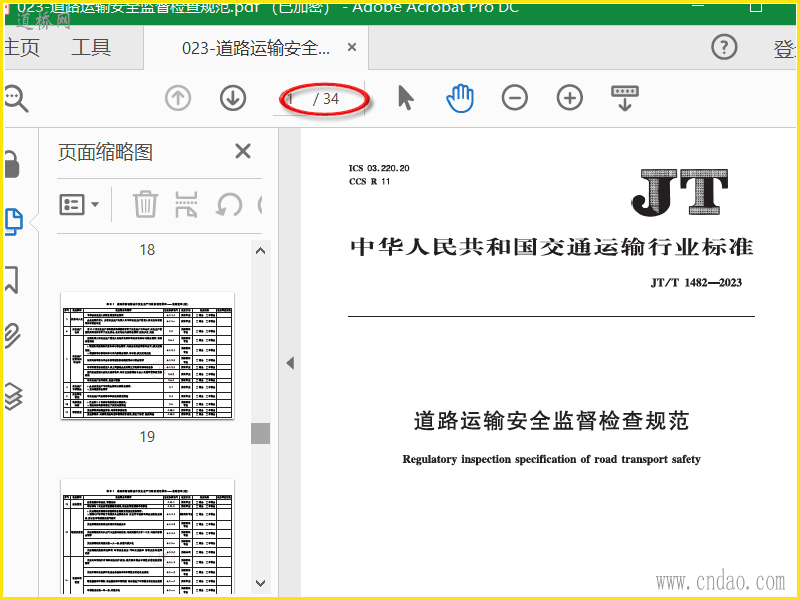Viewport: 800px width, 600px height.
Task: Click thumbnail scrollbar up arrow
Action: coord(261,251)
